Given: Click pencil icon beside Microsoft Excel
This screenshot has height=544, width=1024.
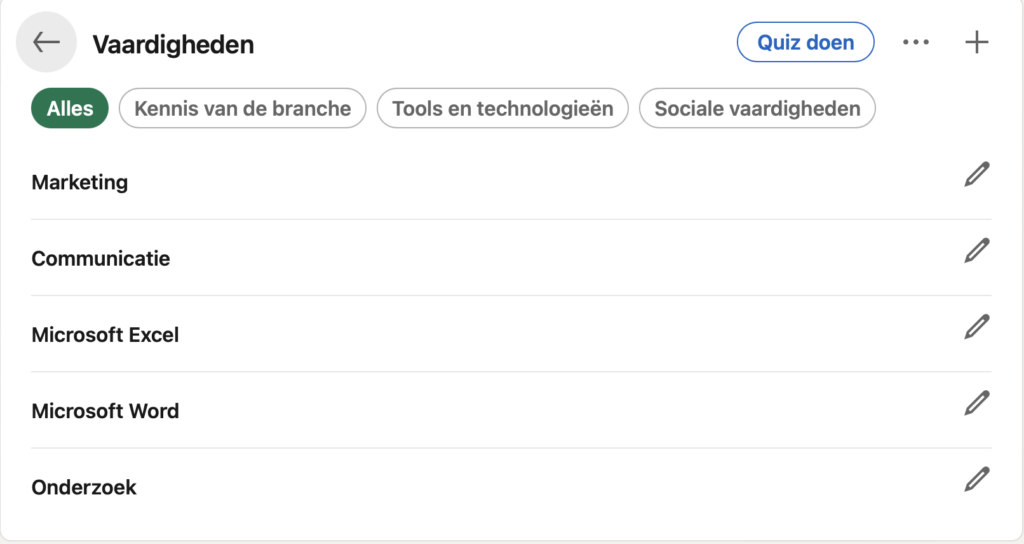Looking at the screenshot, I should [976, 327].
